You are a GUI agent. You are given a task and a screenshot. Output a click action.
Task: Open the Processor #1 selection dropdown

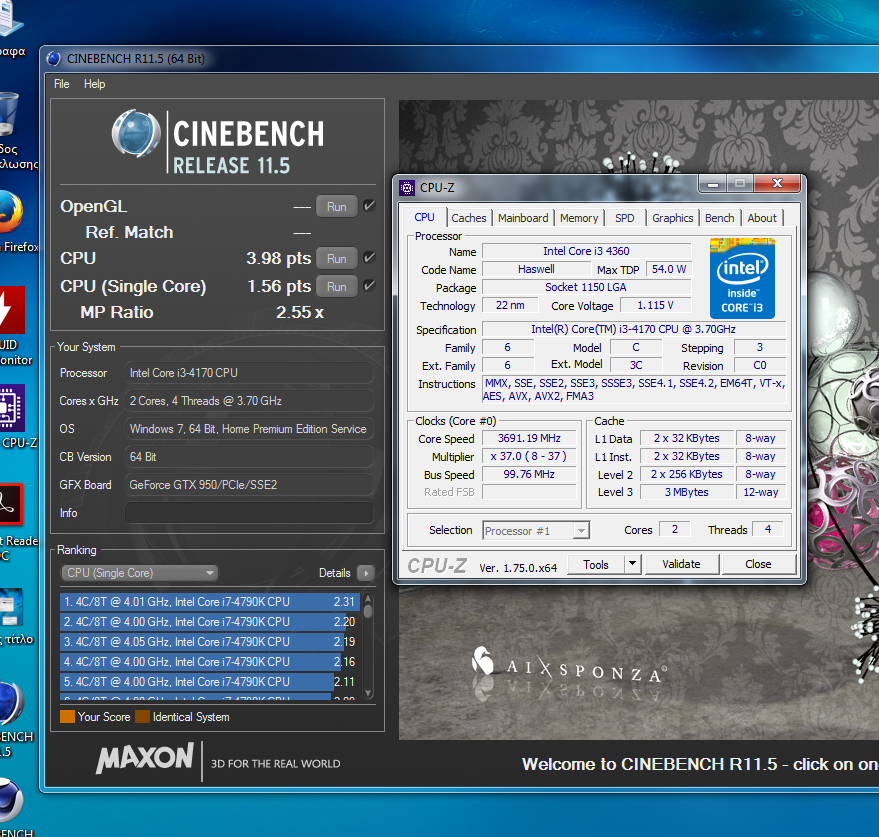pos(536,530)
